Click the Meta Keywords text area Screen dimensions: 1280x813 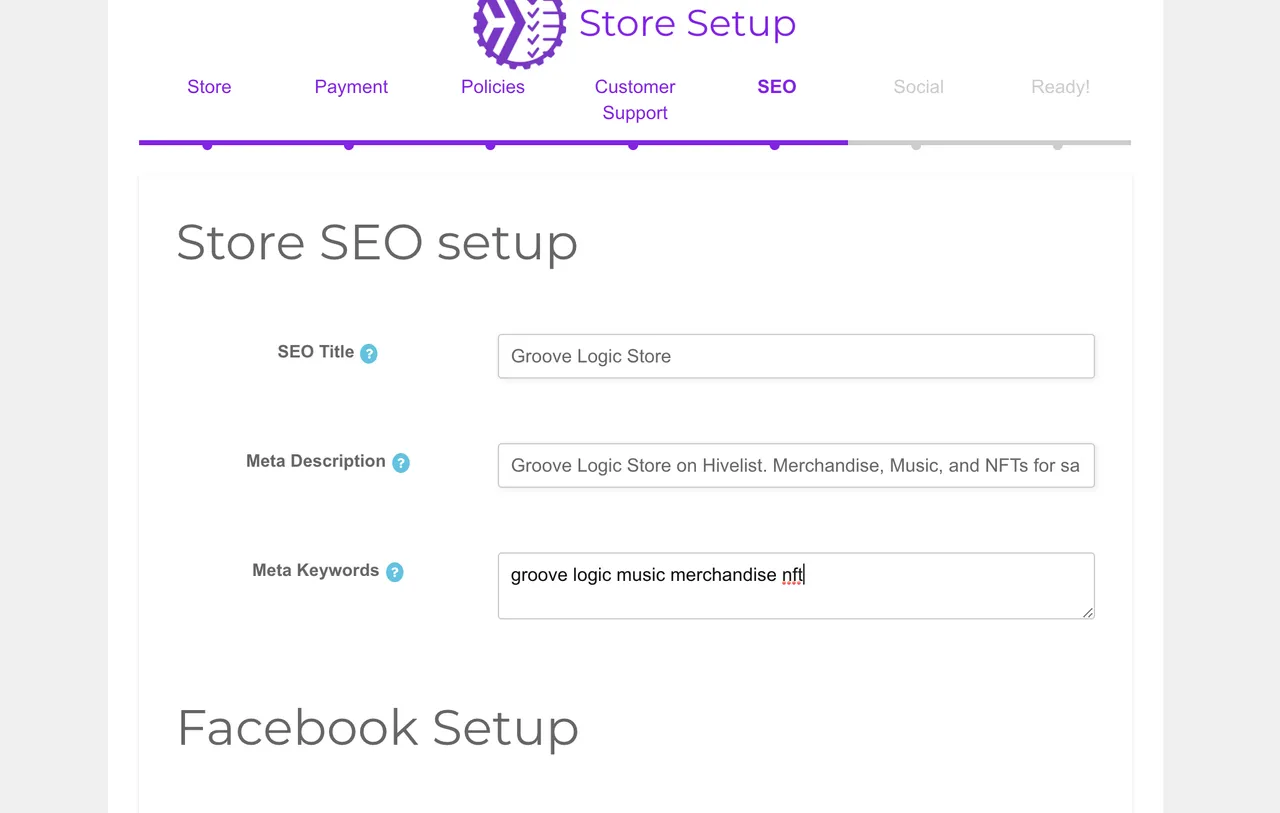click(796, 586)
